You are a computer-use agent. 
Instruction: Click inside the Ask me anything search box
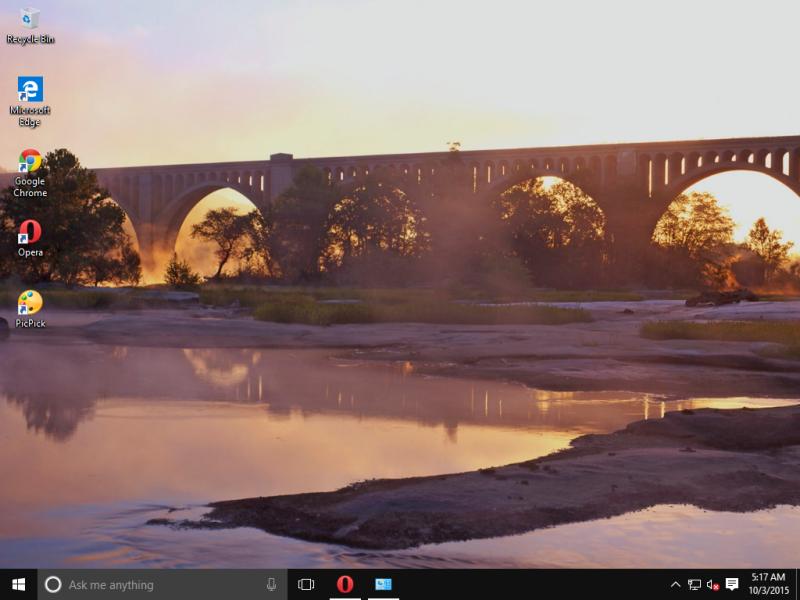click(150, 585)
